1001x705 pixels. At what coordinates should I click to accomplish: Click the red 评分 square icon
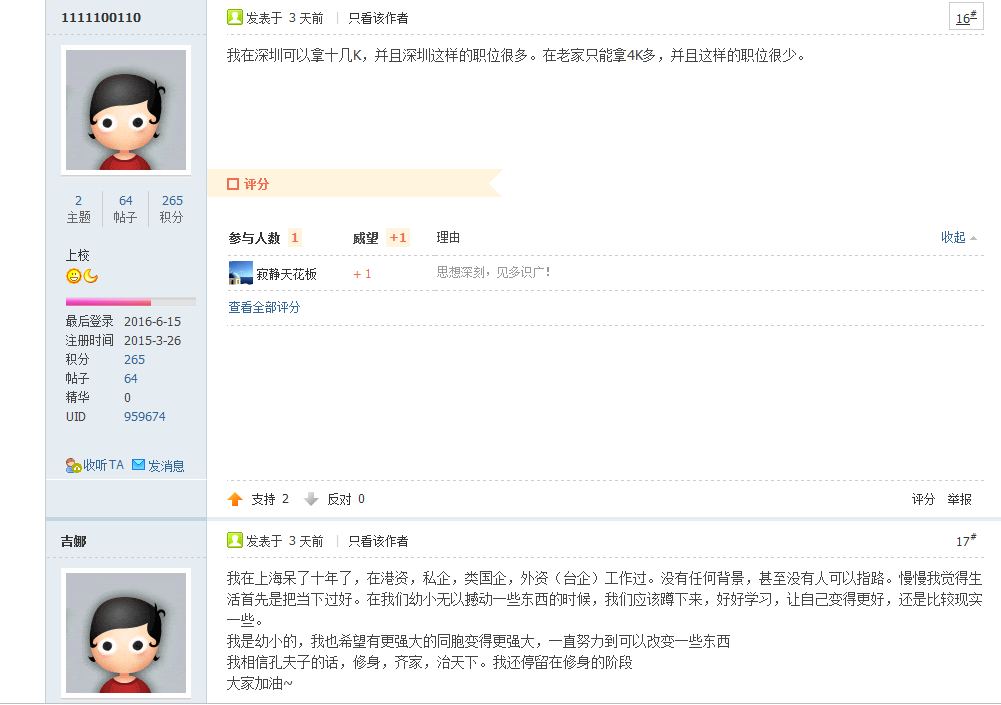233,184
